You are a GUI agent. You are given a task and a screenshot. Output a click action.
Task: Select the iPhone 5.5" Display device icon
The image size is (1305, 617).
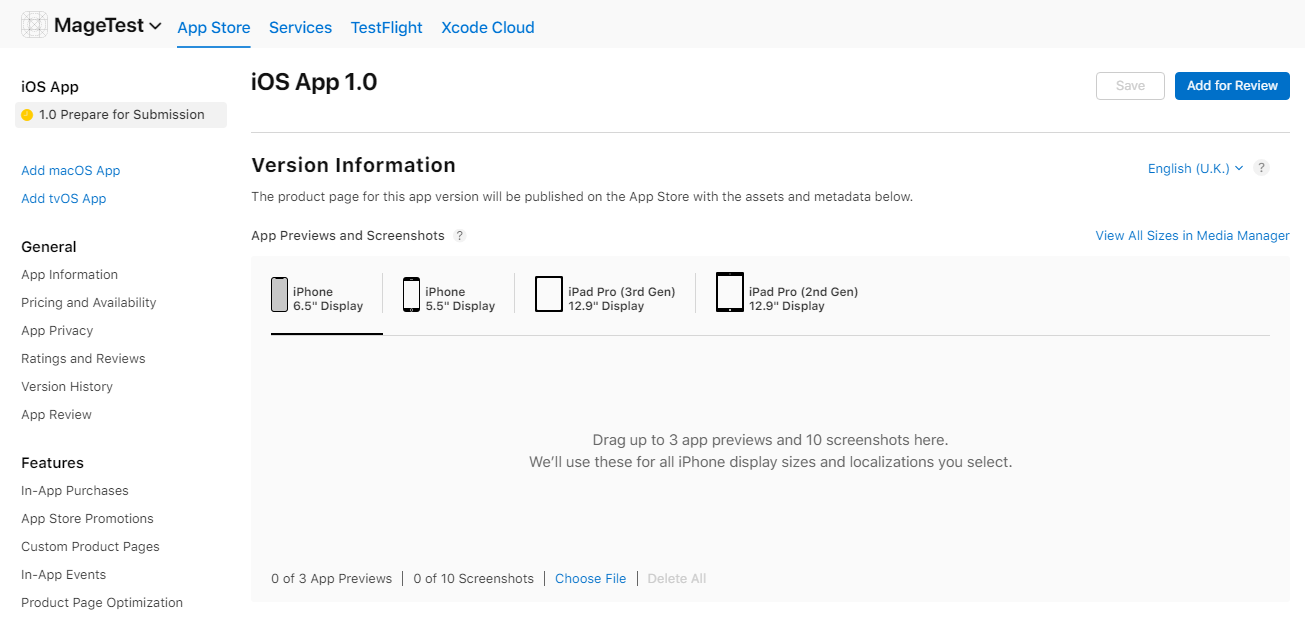coord(411,292)
